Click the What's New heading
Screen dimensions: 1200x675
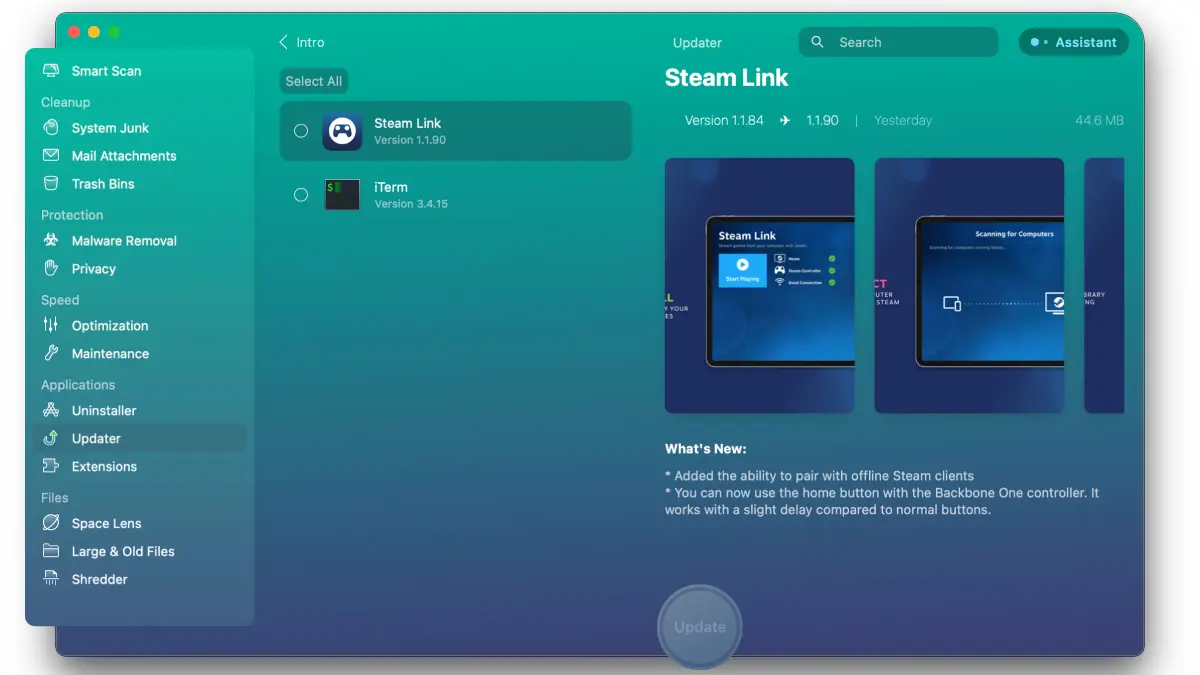(x=706, y=449)
